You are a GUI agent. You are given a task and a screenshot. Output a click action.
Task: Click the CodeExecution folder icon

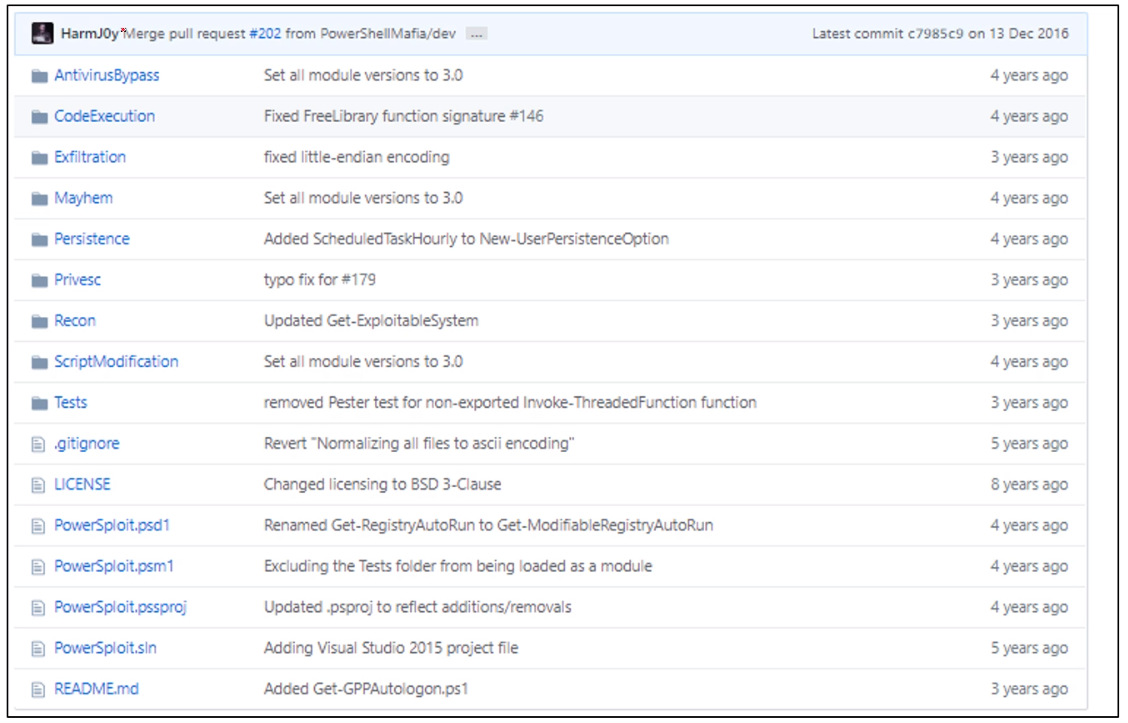pos(40,117)
